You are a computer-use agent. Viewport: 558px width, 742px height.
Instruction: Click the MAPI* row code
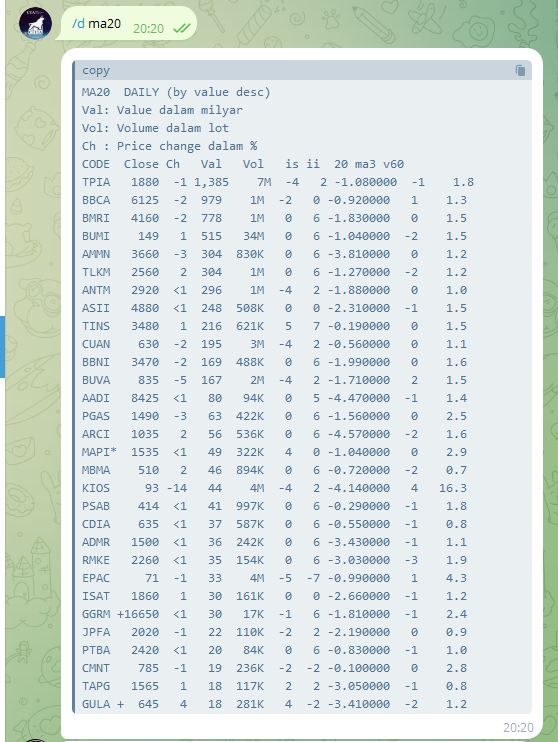99,451
